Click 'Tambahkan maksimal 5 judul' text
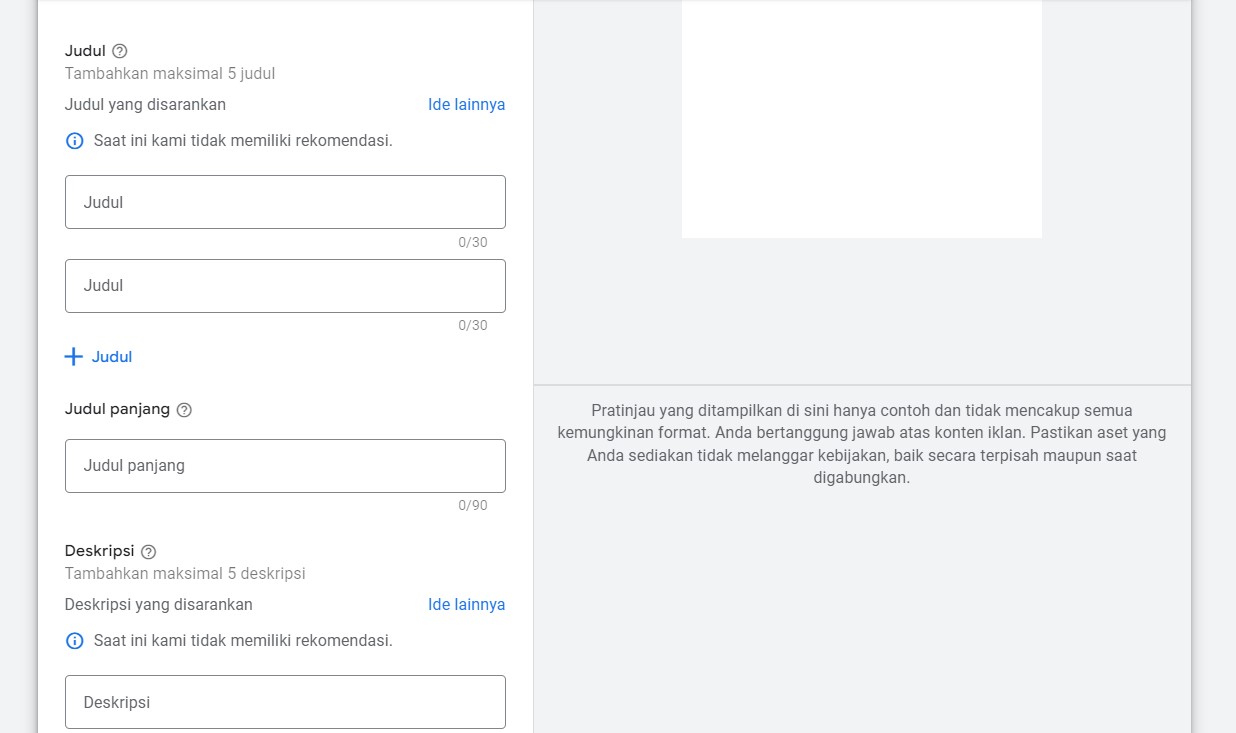The image size is (1236, 733). (x=170, y=74)
